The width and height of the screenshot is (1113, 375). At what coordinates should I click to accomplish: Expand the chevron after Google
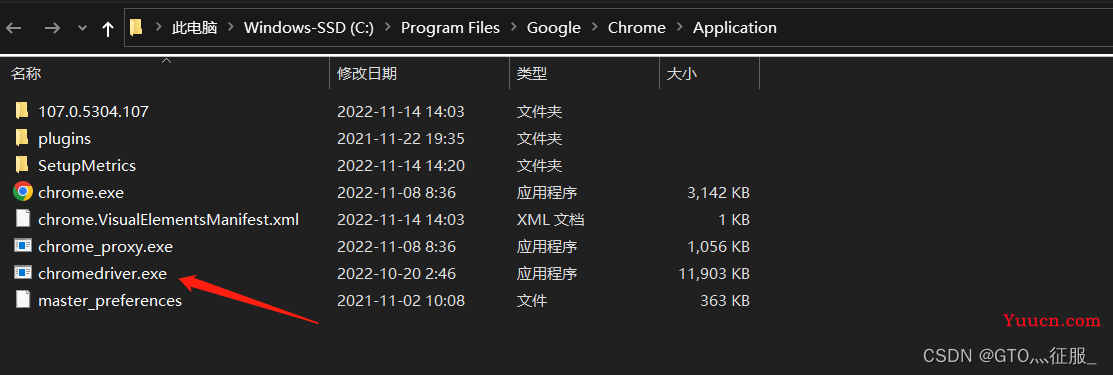pyautogui.click(x=595, y=28)
